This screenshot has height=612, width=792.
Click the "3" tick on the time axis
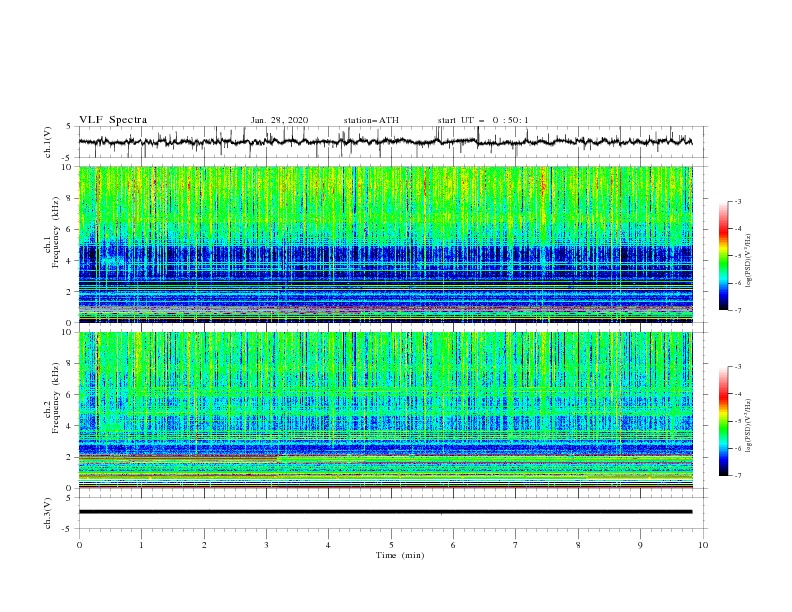pos(266,545)
